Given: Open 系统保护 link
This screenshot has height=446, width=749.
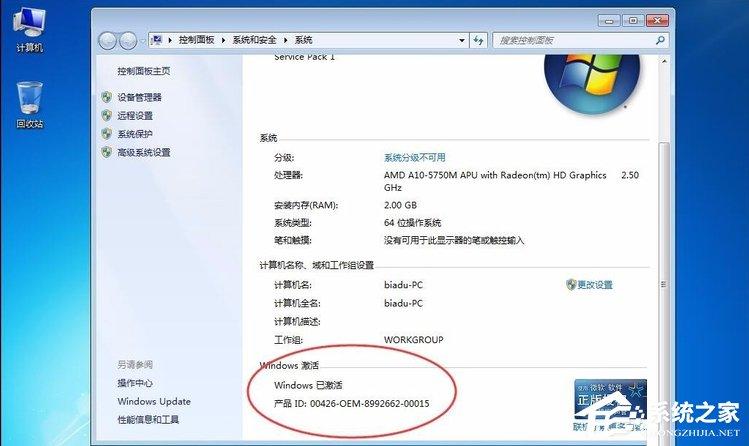Looking at the screenshot, I should pyautogui.click(x=135, y=134).
